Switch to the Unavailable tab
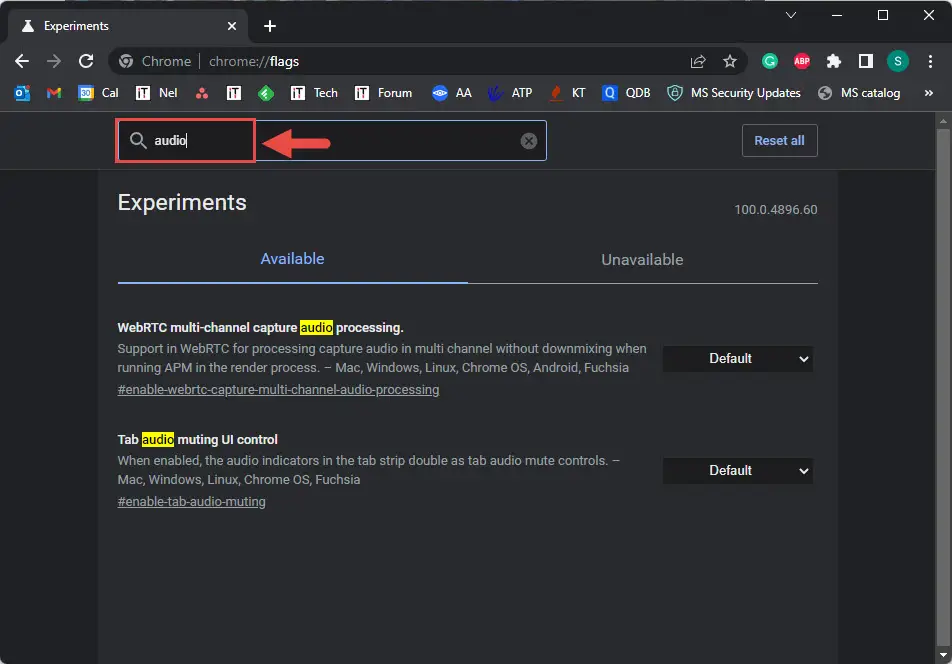Screen dimensions: 952x664 [x=642, y=260]
